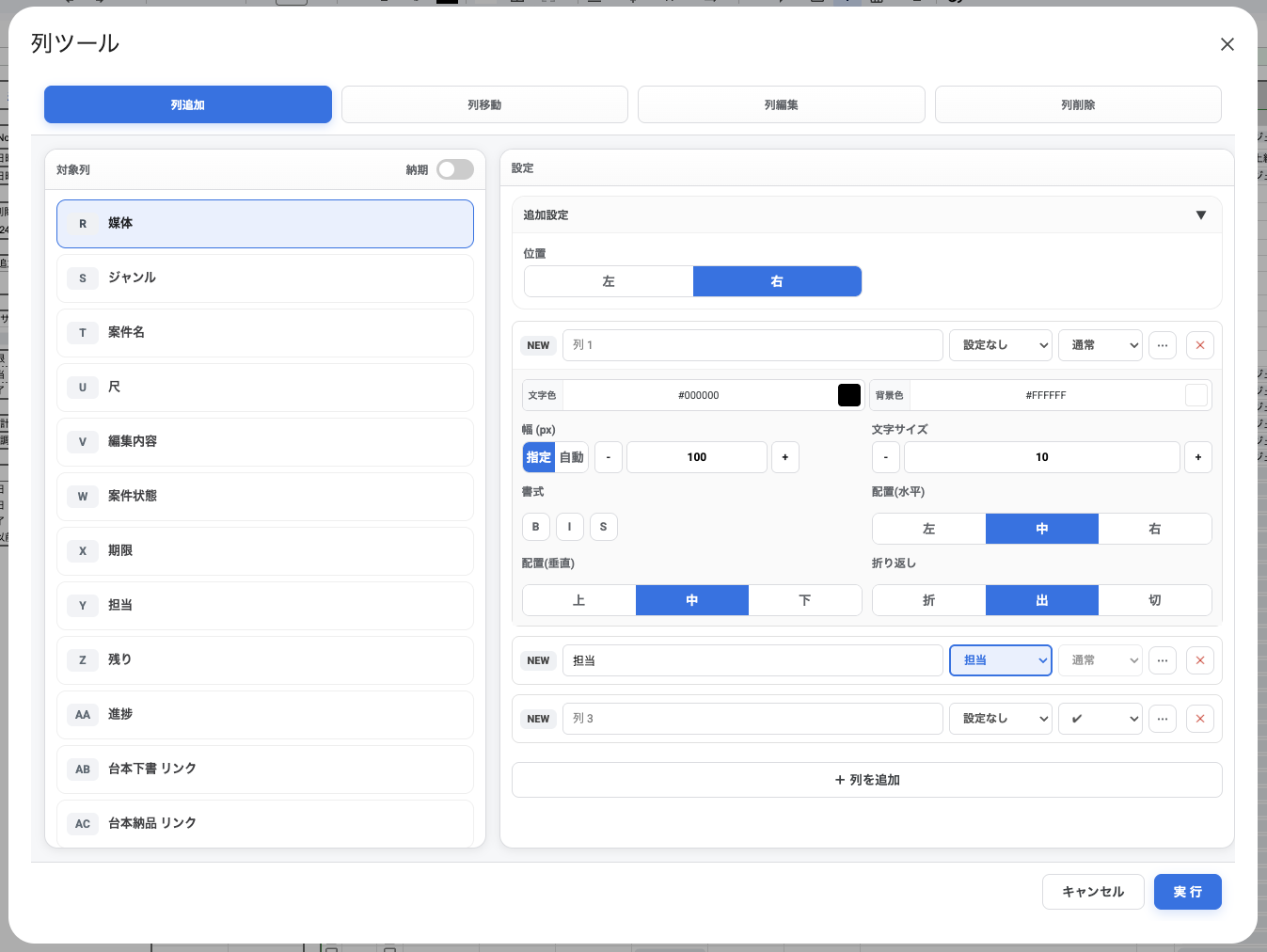Open the black text color swatch
The height and width of the screenshot is (952, 1267).
pyautogui.click(x=848, y=395)
